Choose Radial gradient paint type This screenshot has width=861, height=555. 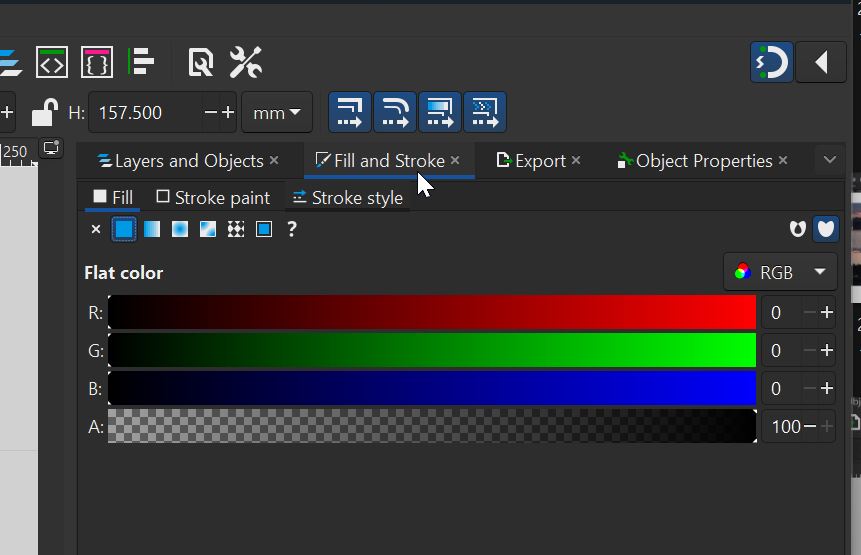tap(180, 229)
